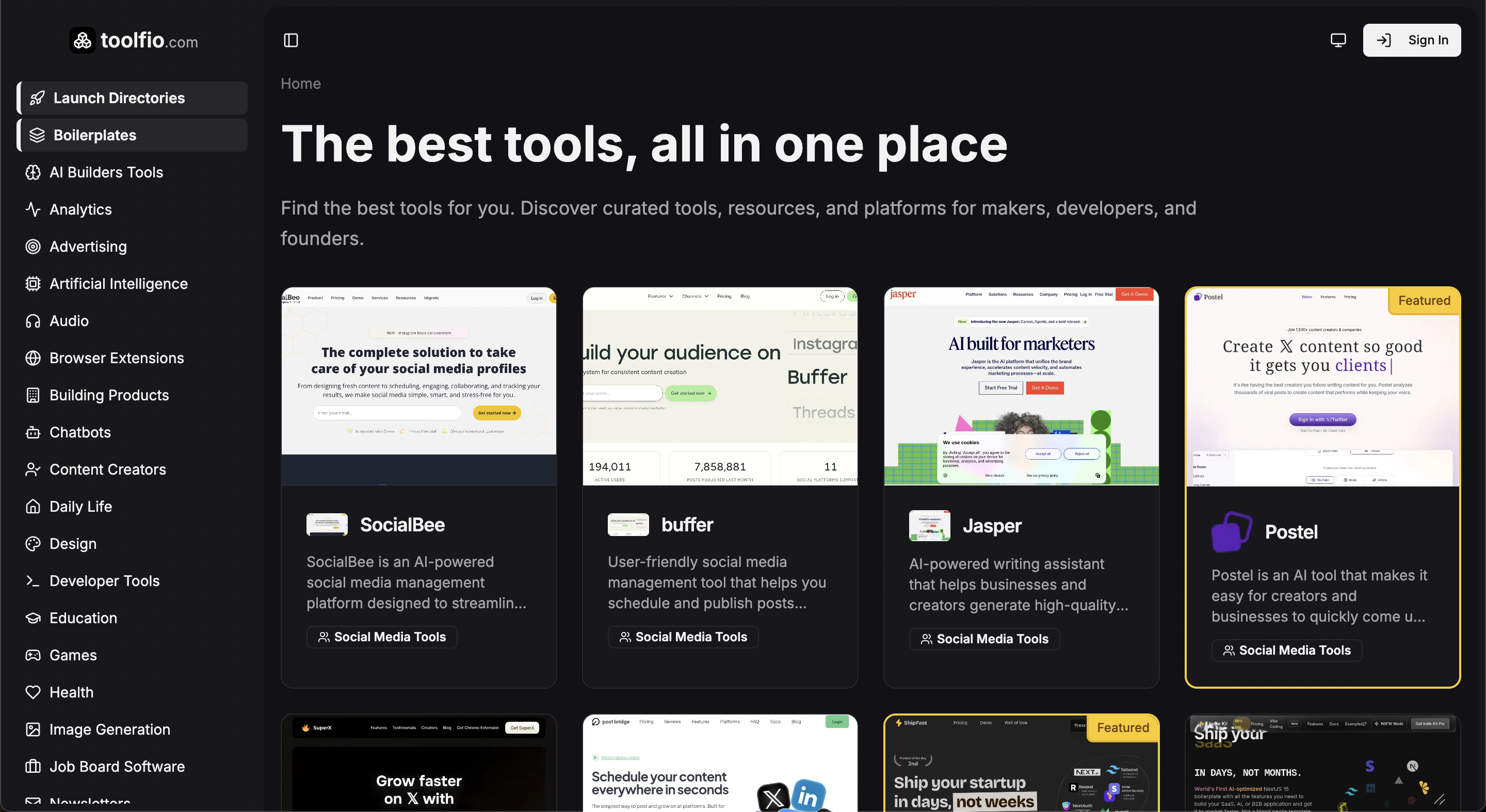The image size is (1486, 812).
Task: Open Developer Tools via the terminal icon
Action: click(x=33, y=581)
